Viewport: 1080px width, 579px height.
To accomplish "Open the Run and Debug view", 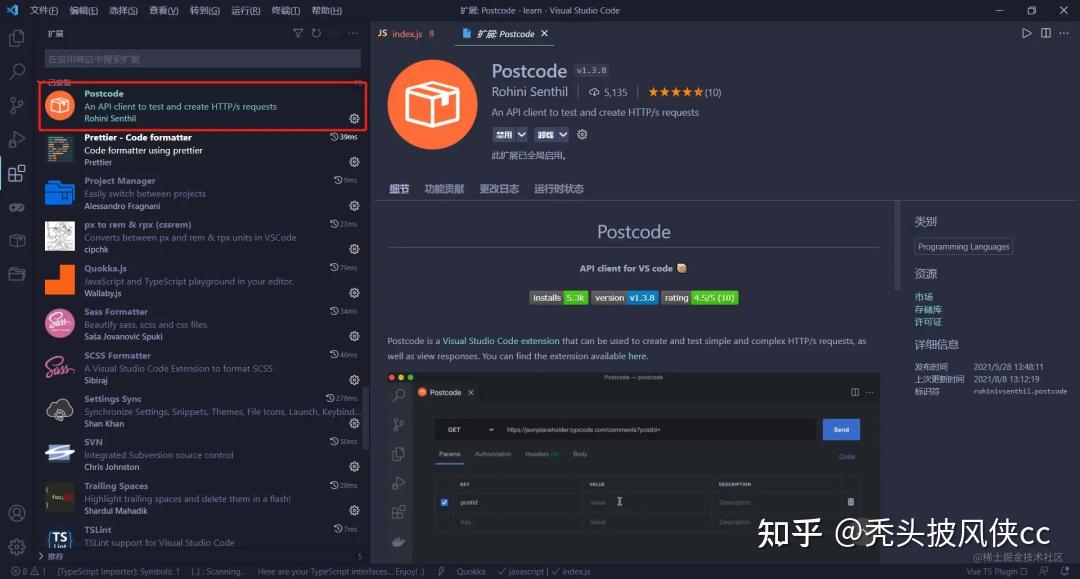I will (x=17, y=139).
